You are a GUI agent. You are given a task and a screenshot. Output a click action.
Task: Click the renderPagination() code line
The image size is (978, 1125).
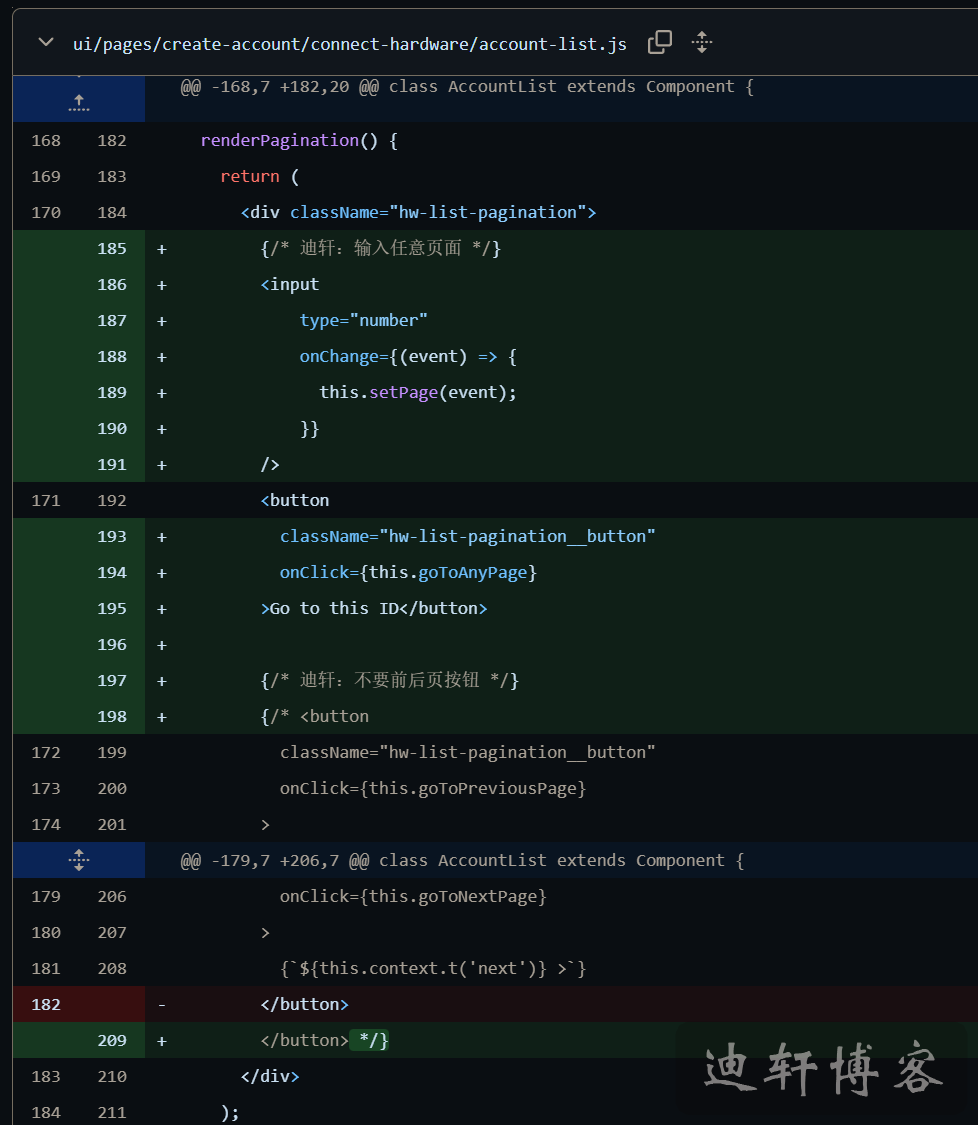[299, 141]
